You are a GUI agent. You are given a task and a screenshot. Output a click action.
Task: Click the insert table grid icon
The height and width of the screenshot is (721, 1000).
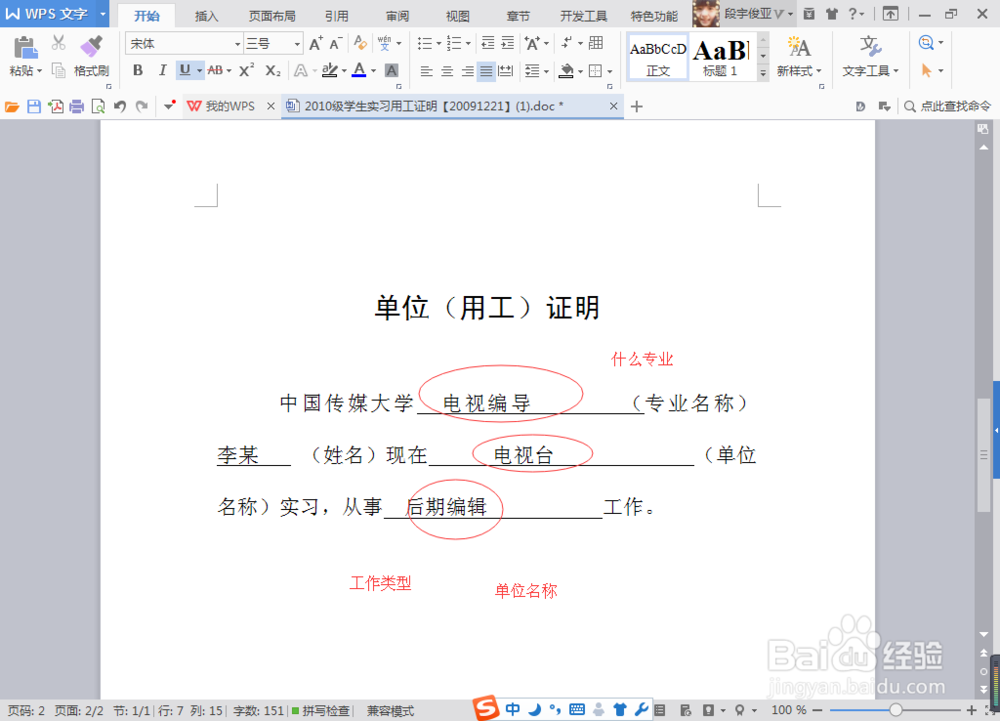(596, 43)
